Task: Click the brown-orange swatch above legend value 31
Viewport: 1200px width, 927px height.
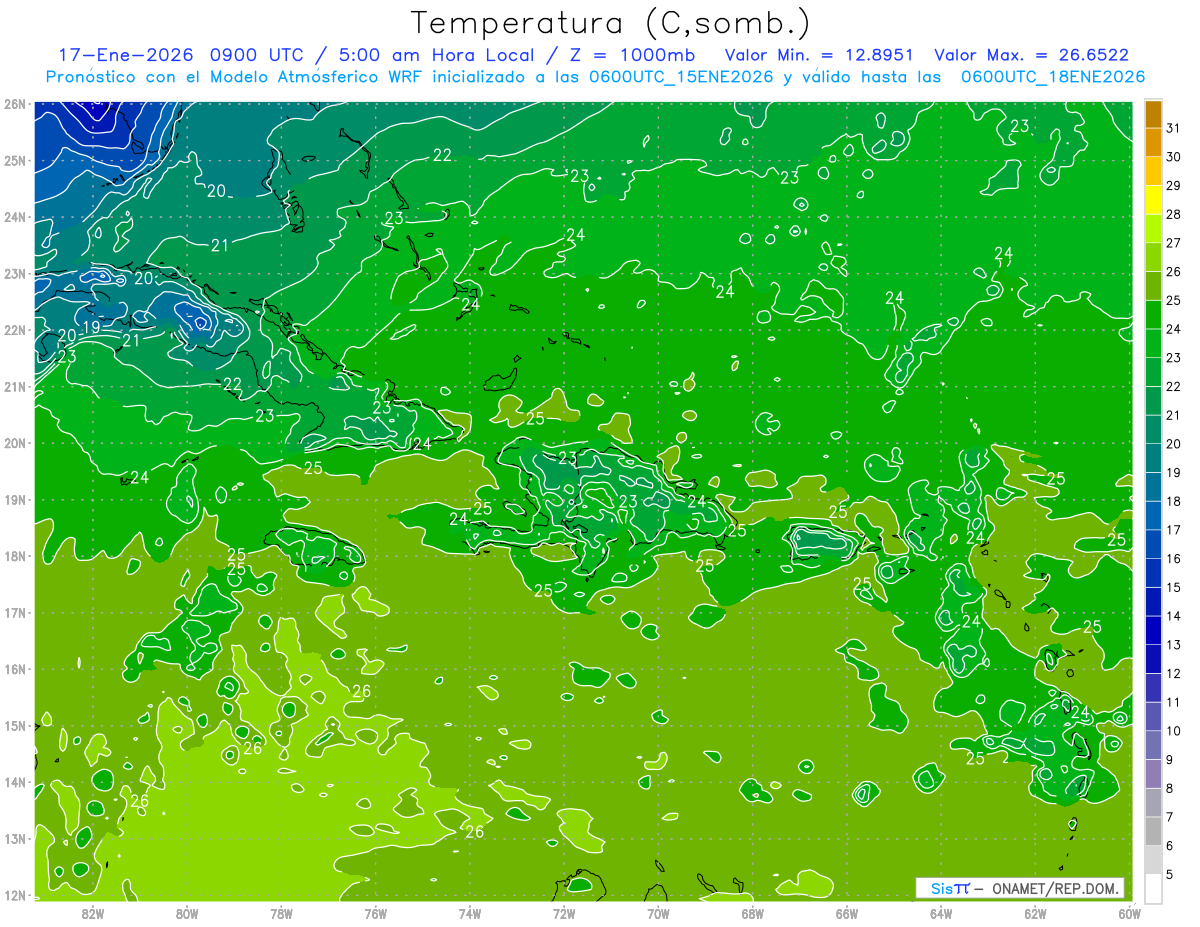Action: click(x=1153, y=114)
